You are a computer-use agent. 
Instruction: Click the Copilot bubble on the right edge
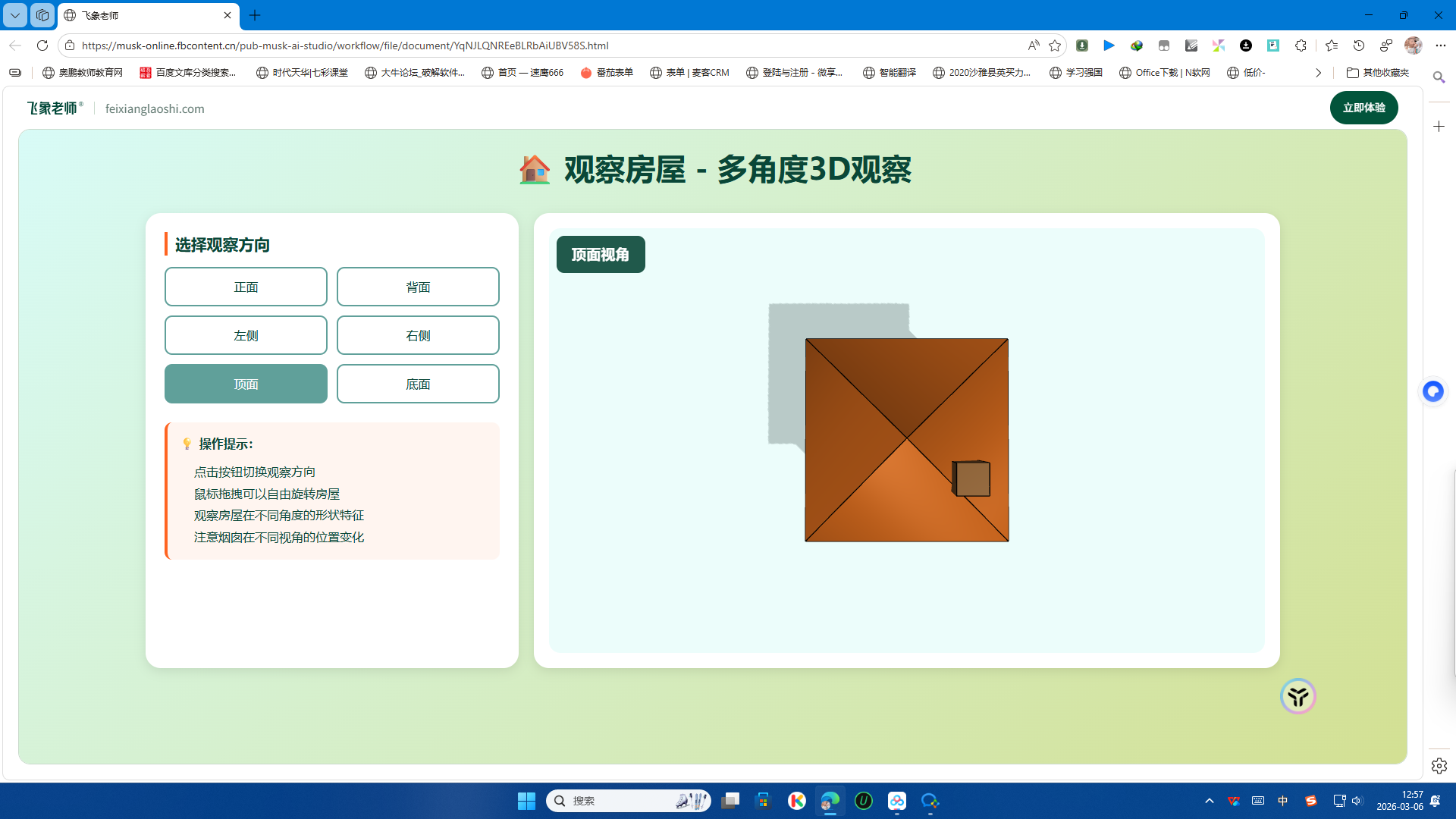(1433, 391)
